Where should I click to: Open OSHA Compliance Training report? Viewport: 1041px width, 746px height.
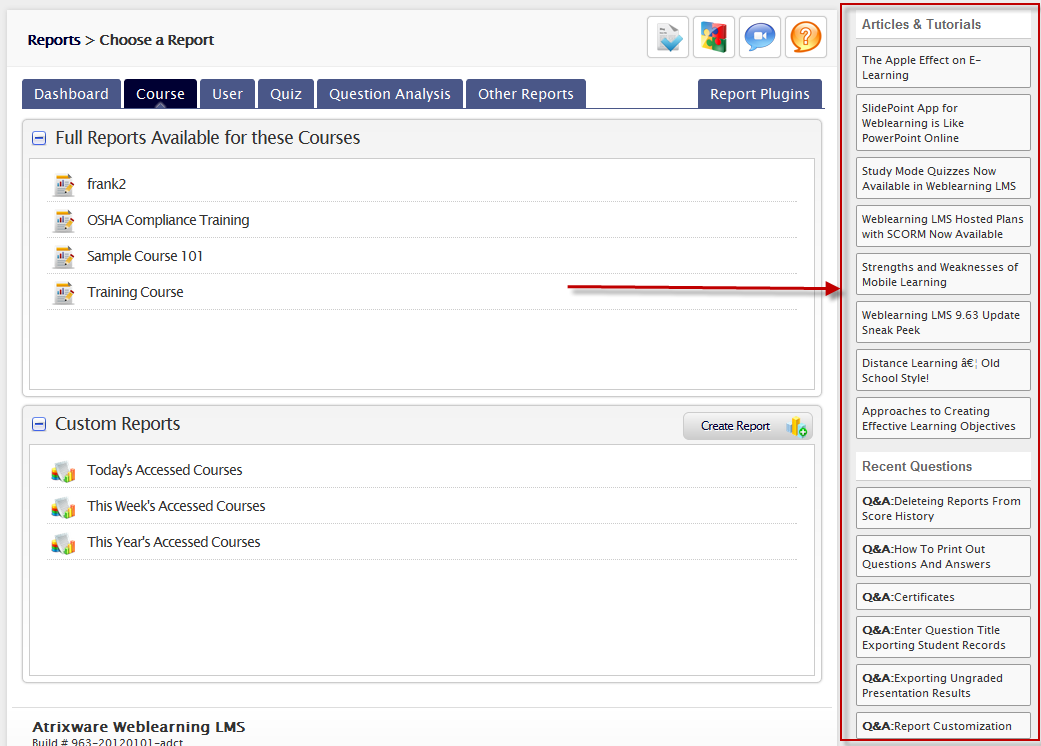click(168, 220)
